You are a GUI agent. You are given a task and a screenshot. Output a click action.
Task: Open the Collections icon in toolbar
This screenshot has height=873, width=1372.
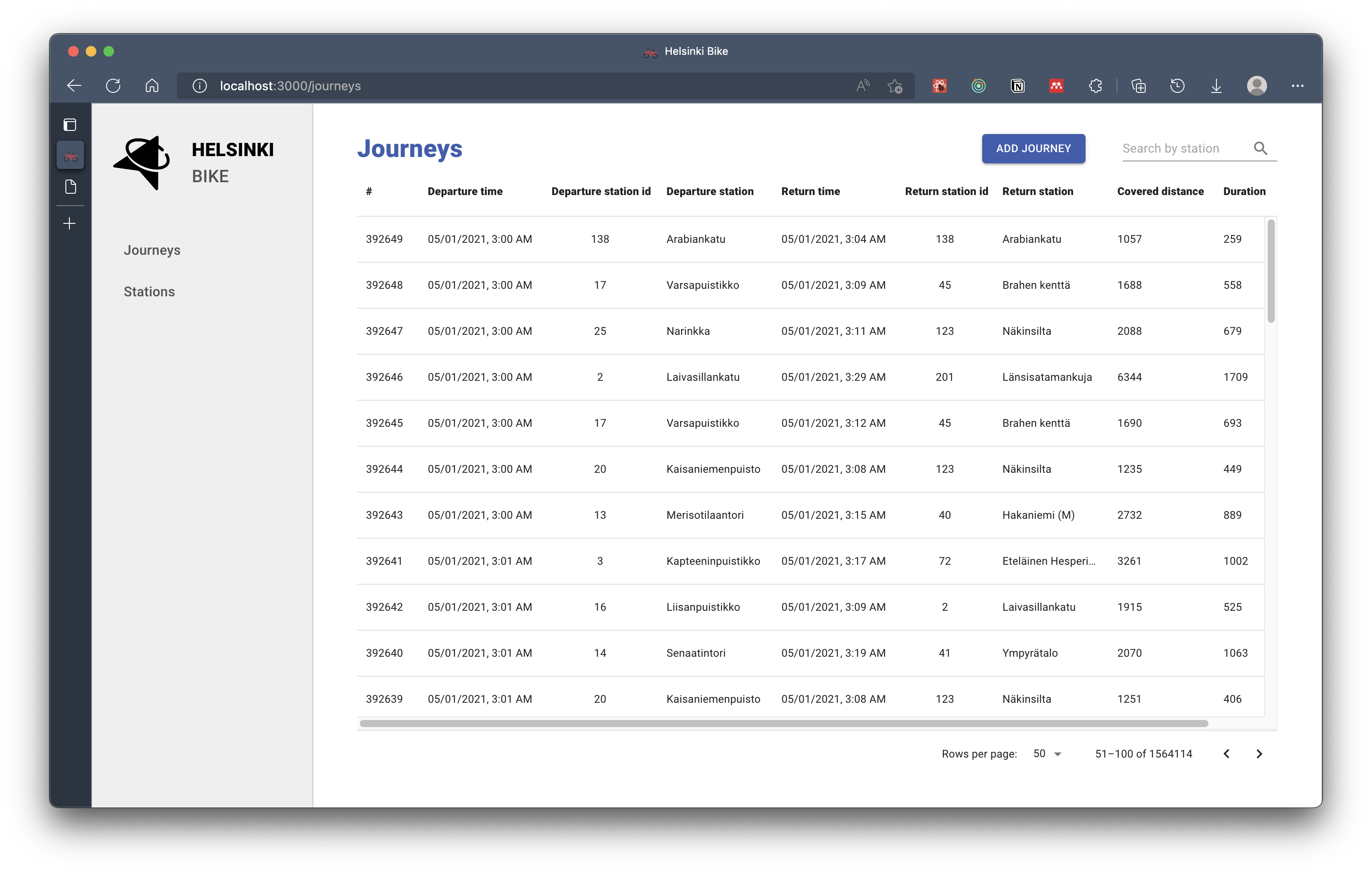1139,85
